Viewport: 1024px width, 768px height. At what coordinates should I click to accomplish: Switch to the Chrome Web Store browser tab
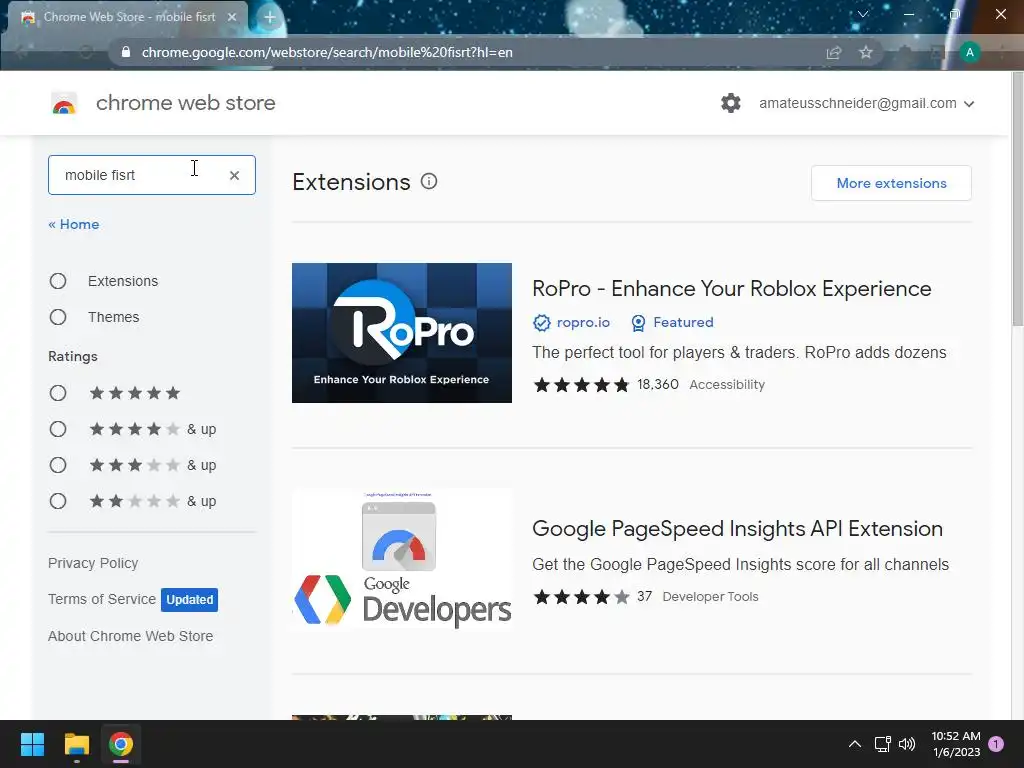[x=129, y=17]
